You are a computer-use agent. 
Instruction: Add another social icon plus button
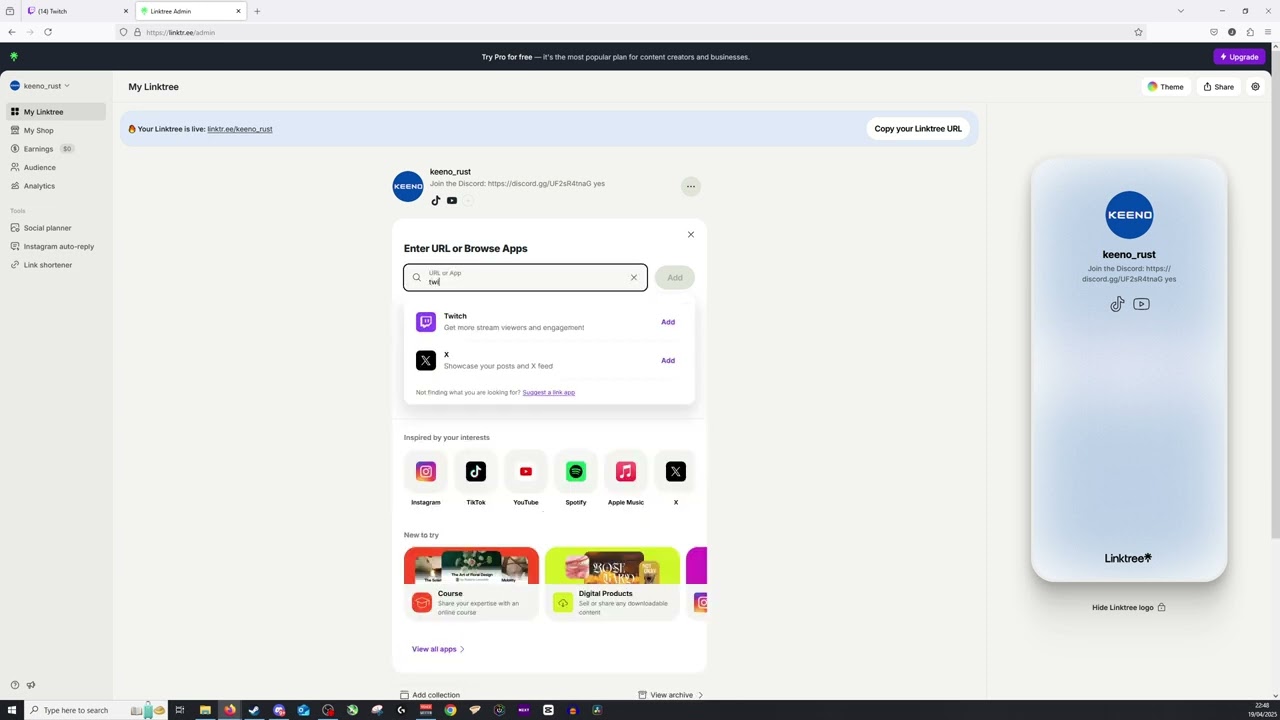click(x=468, y=201)
